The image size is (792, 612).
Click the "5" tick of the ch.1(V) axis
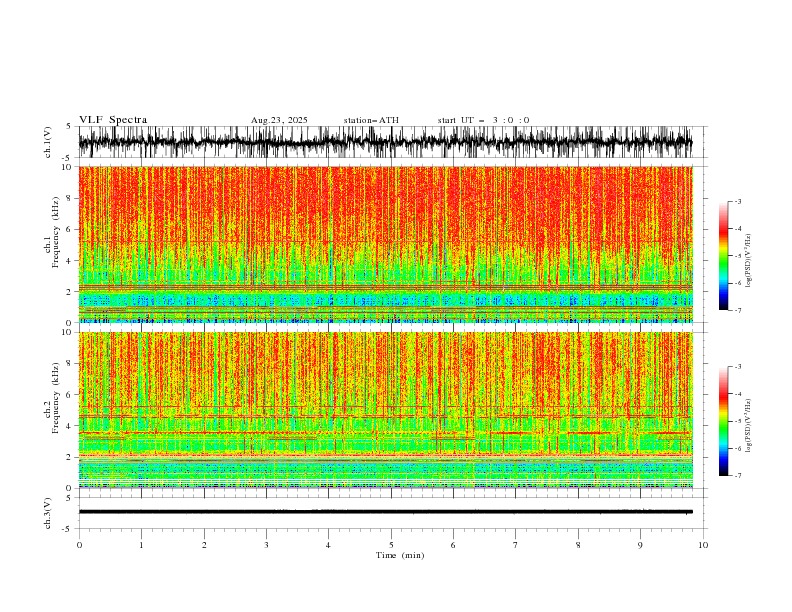click(70, 126)
